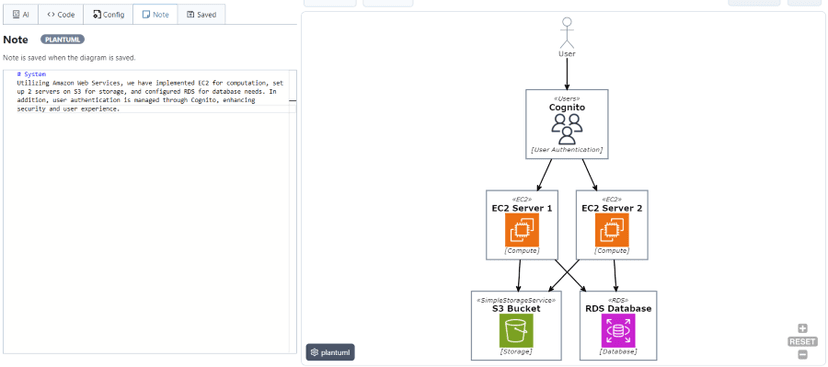Click the 'Note' panel heading

(x=16, y=40)
